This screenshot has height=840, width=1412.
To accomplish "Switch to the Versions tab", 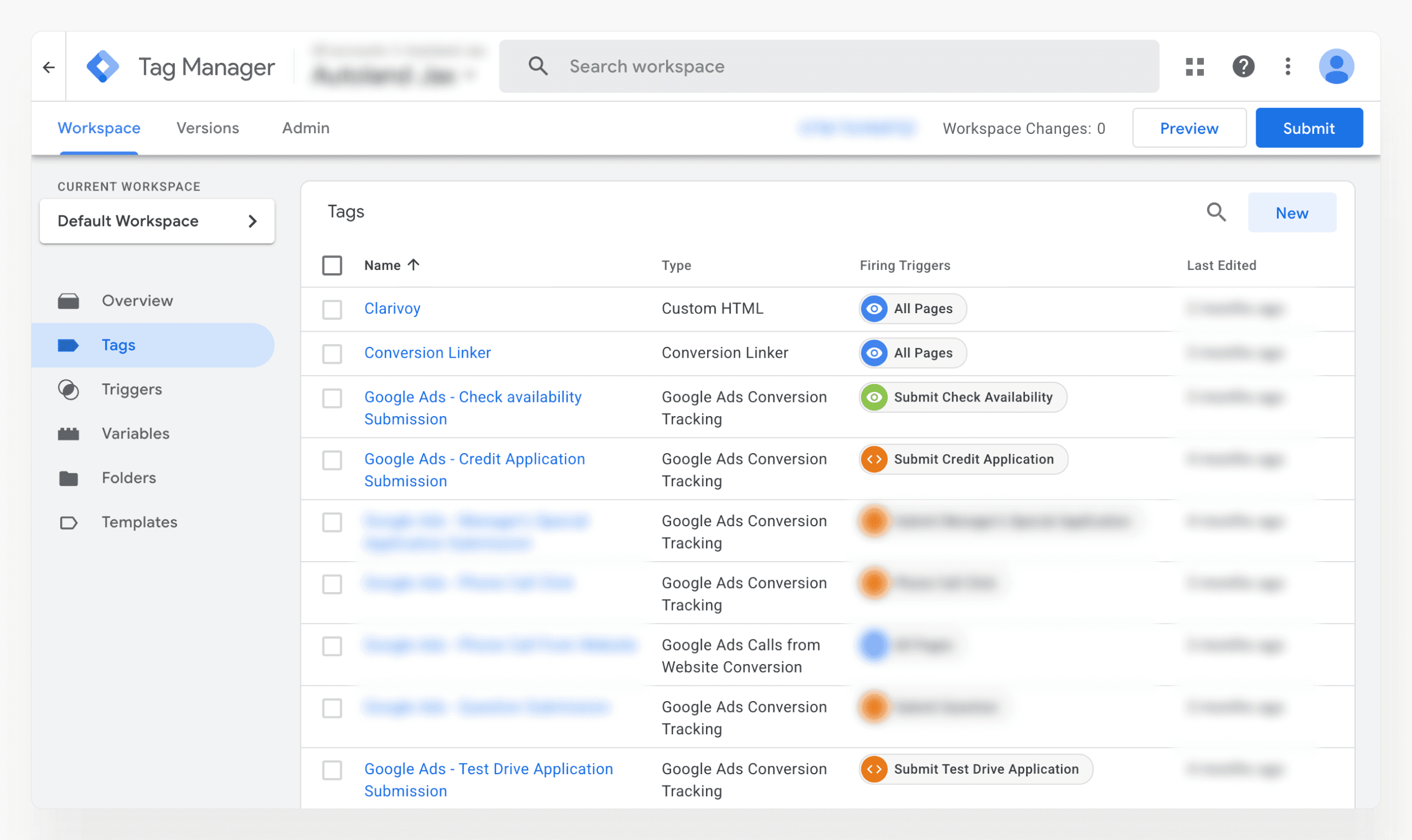I will (207, 128).
